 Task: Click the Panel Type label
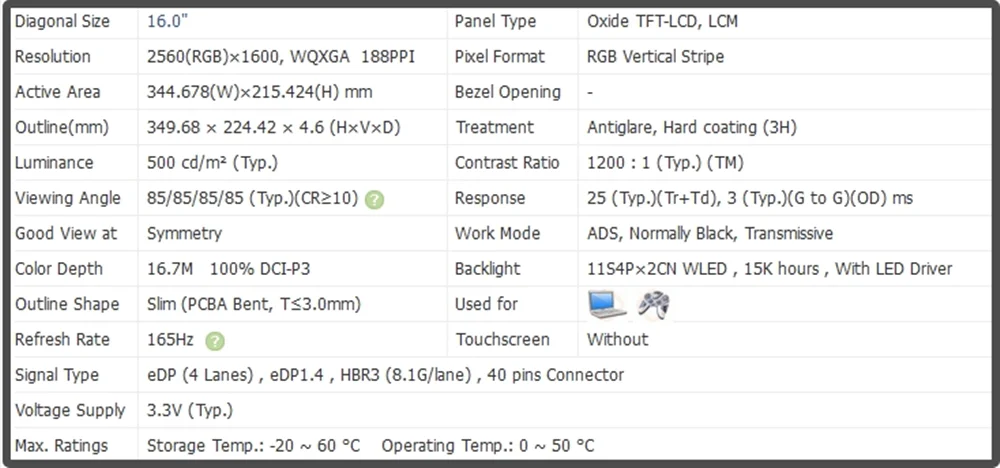(495, 21)
